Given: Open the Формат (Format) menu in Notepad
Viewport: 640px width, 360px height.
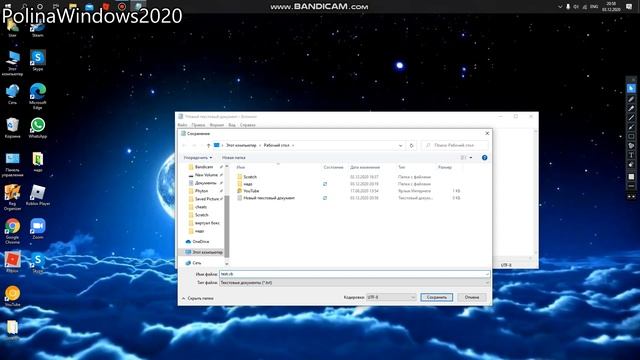Looking at the screenshot, I should point(217,125).
